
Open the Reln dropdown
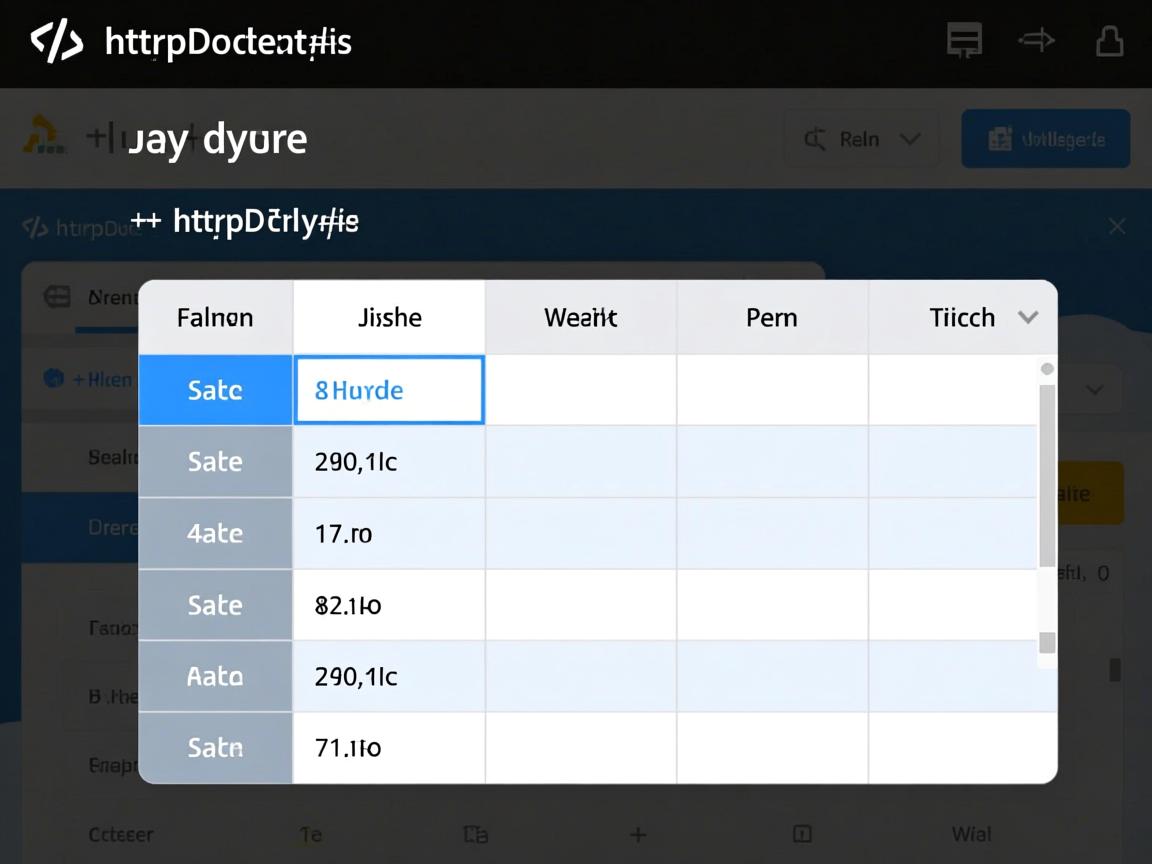[861, 139]
